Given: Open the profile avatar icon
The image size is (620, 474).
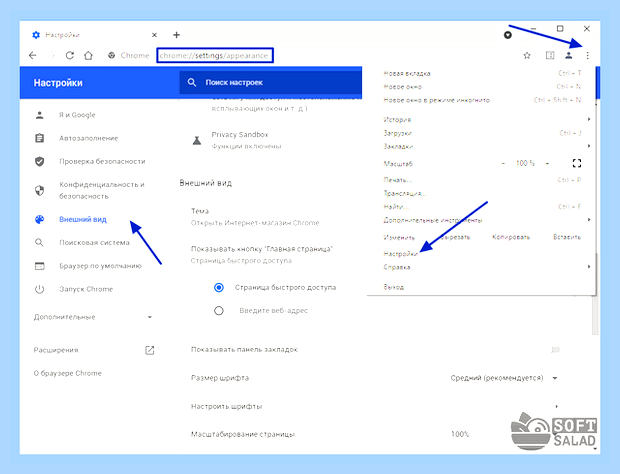Looking at the screenshot, I should [569, 56].
